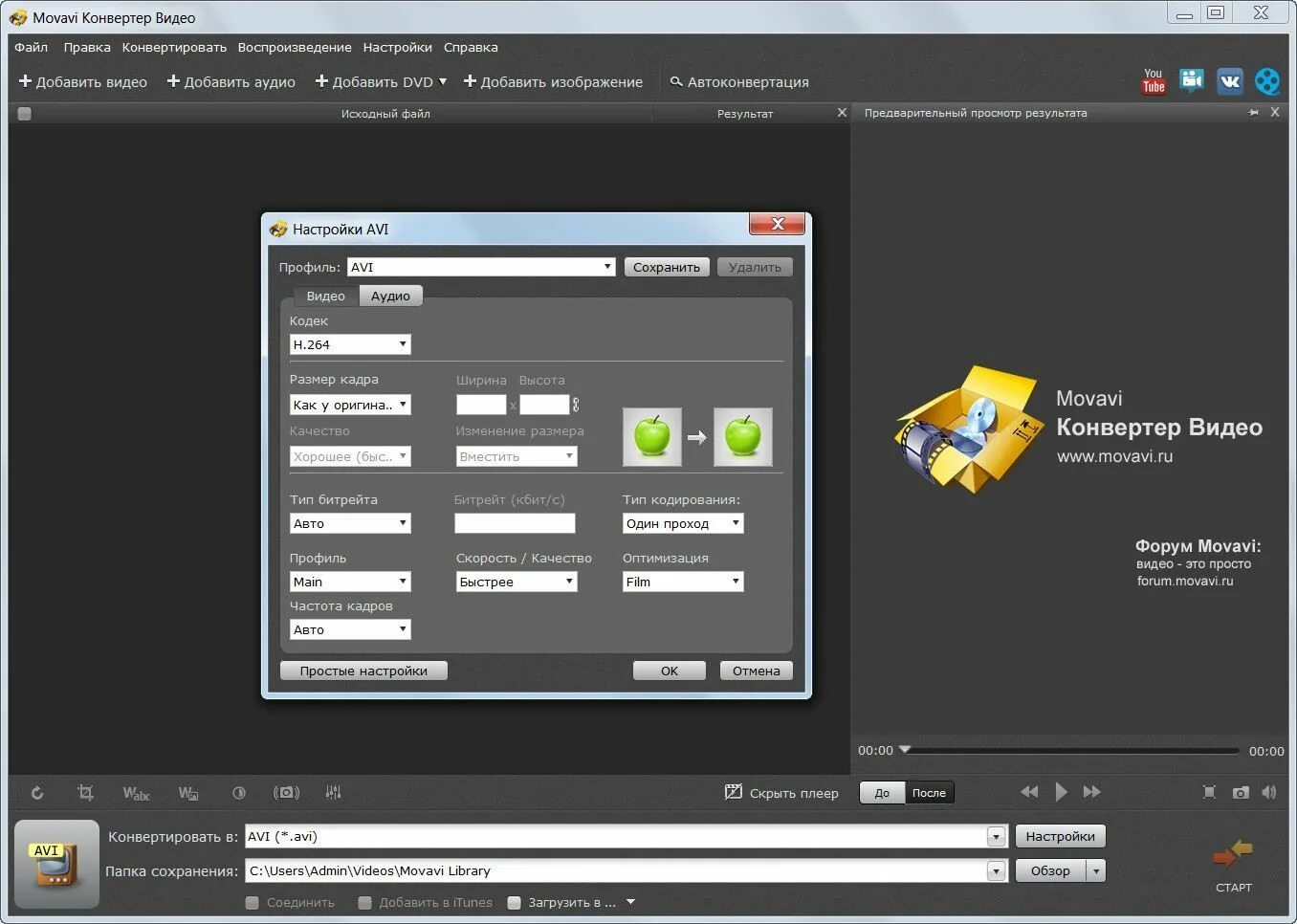
Task: Open the audio levels equalizer icon
Action: [333, 793]
